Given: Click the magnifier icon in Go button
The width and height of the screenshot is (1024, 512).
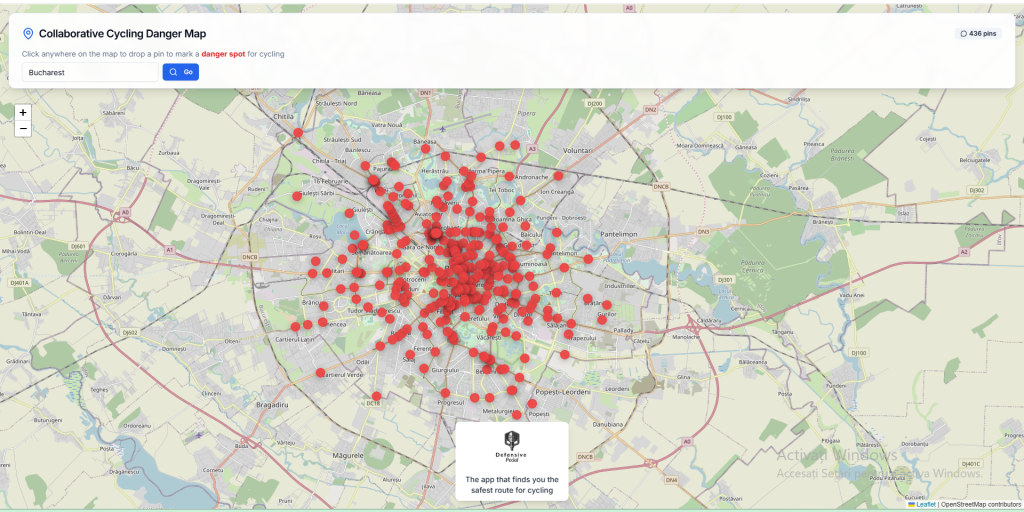Looking at the screenshot, I should [173, 72].
